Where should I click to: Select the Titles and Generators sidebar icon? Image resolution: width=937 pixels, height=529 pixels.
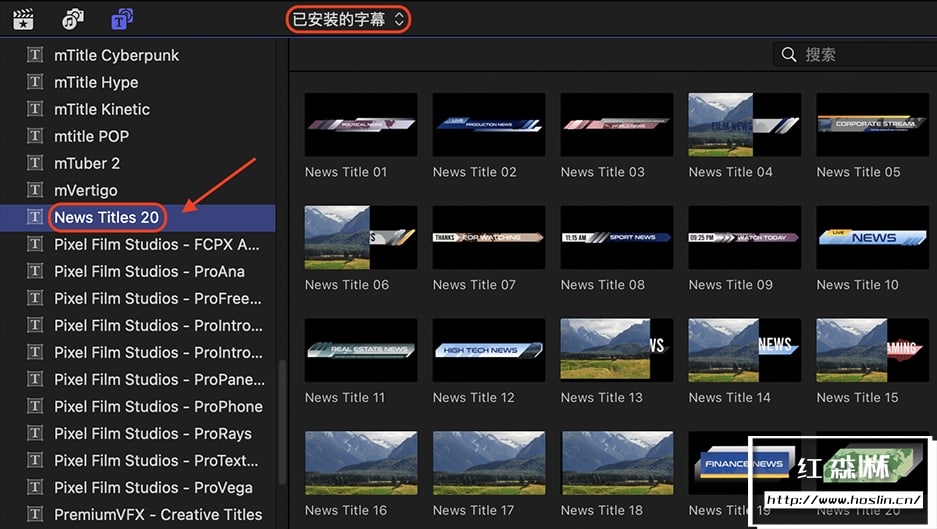tap(122, 19)
